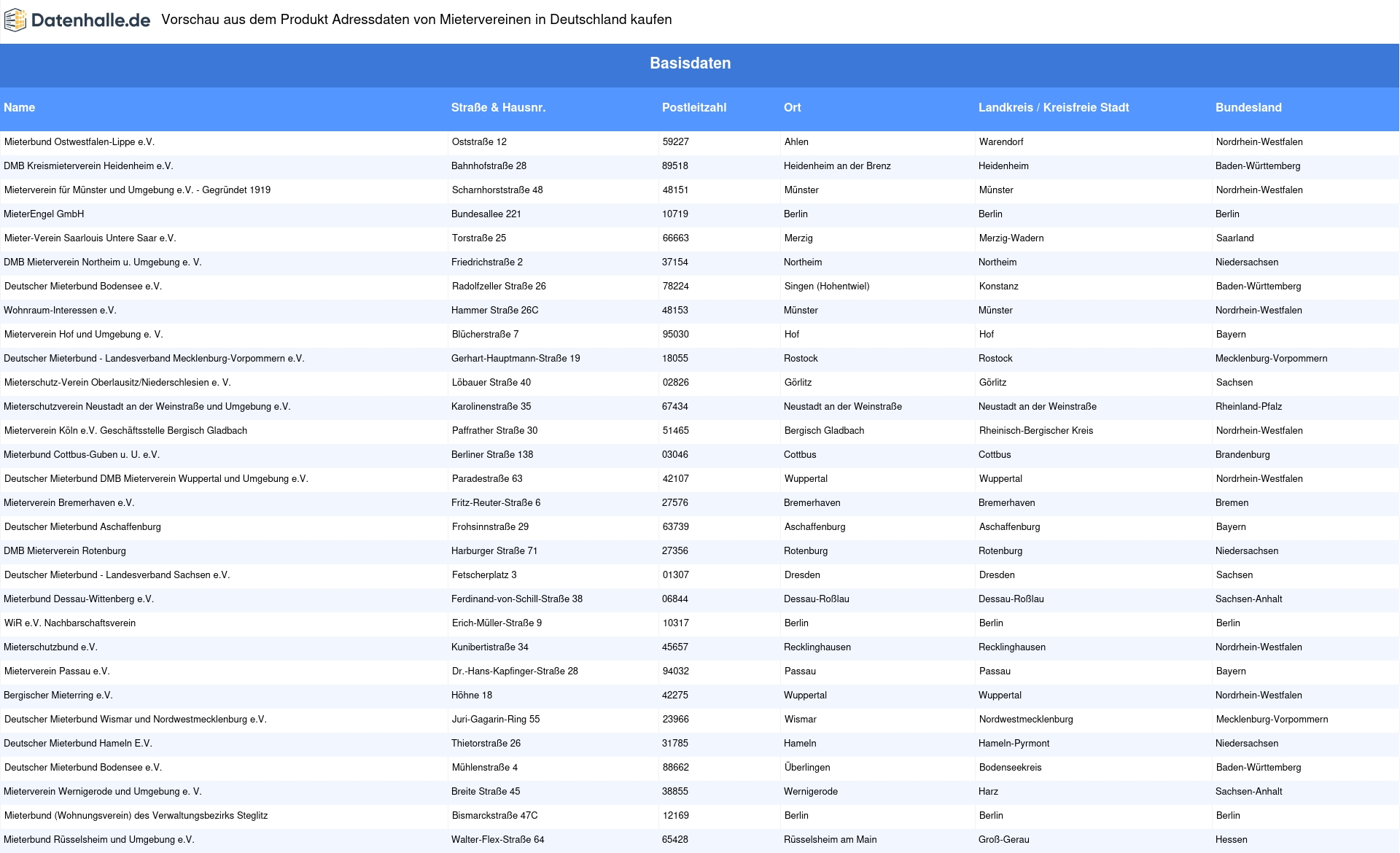Click the Basisdaten section header

point(690,63)
